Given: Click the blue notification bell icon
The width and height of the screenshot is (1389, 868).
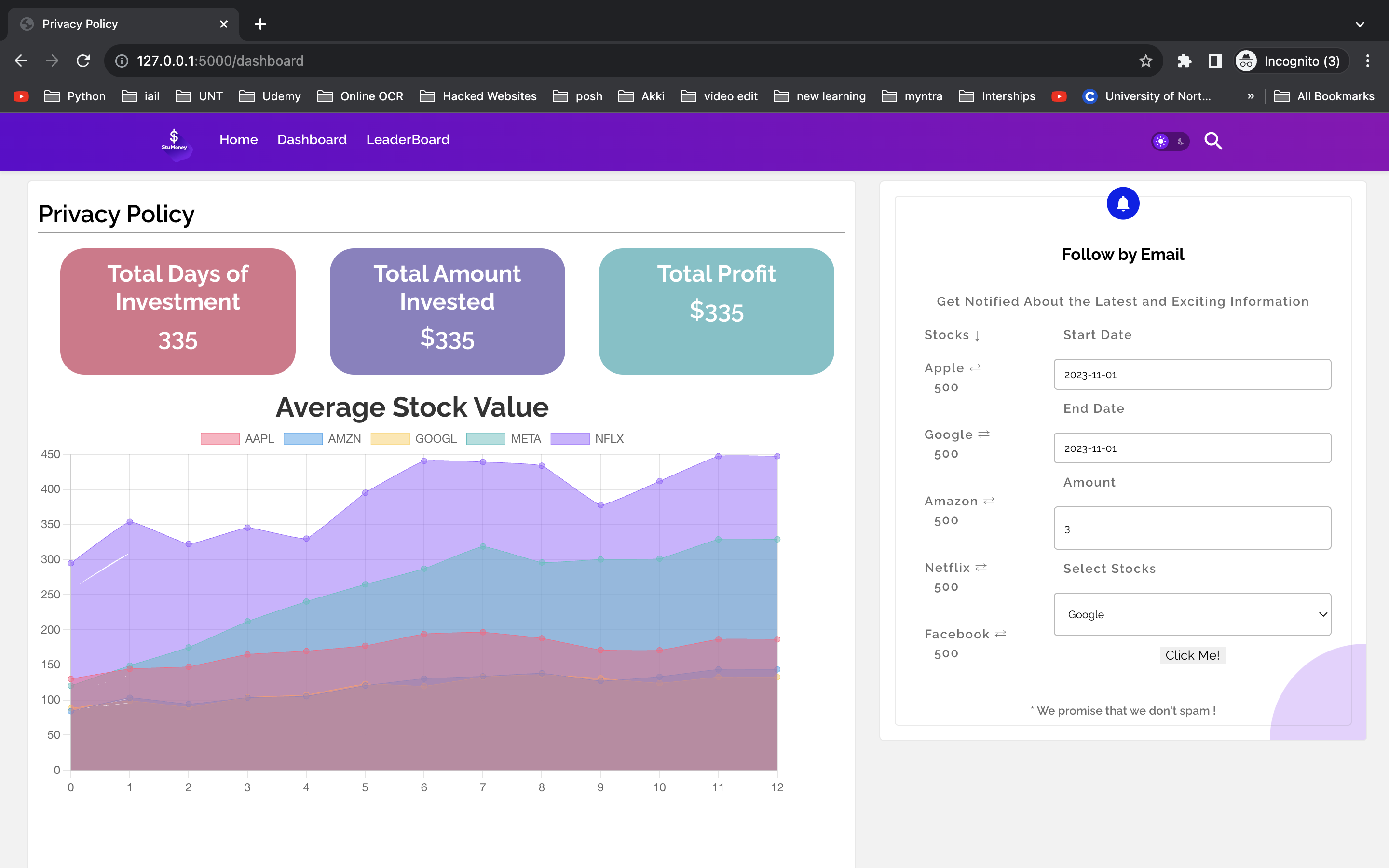Looking at the screenshot, I should 1123,204.
